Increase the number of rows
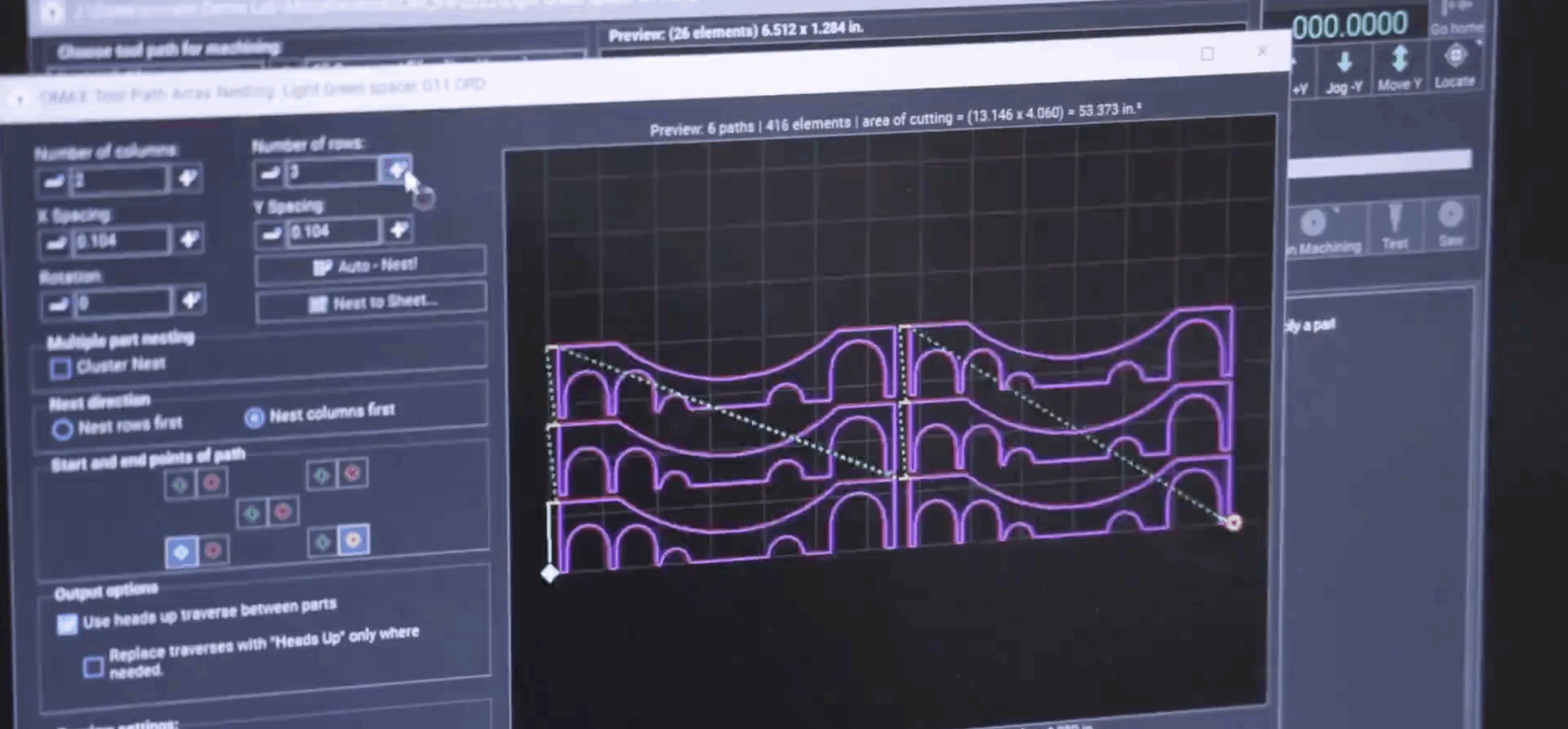1568x729 pixels. (396, 169)
